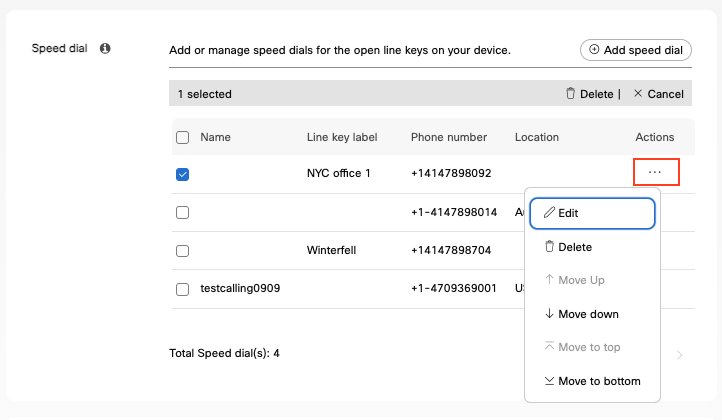Click phone number +1-4709369001
This screenshot has width=722, height=420.
click(x=454, y=288)
